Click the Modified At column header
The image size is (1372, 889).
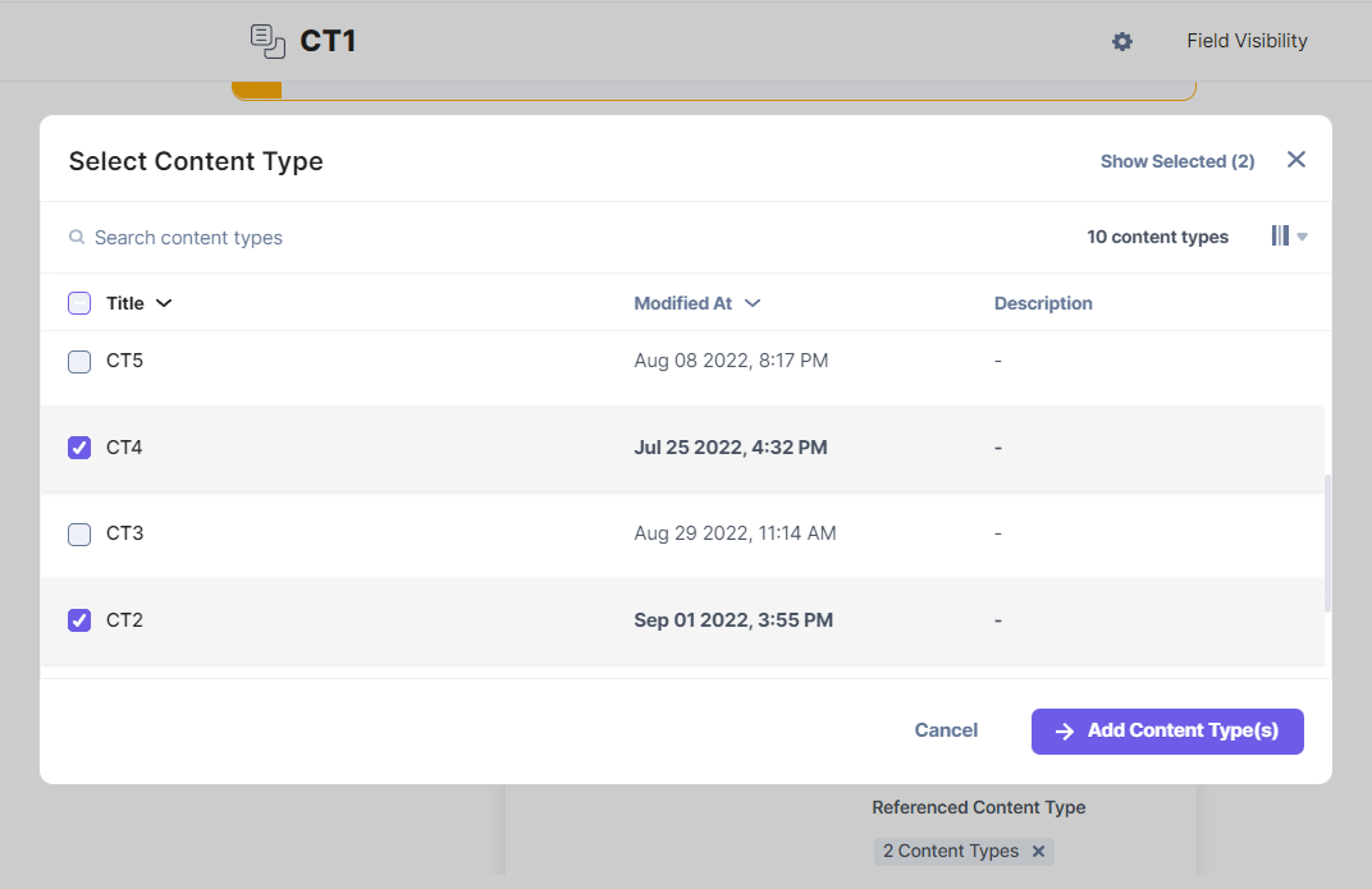coord(682,303)
